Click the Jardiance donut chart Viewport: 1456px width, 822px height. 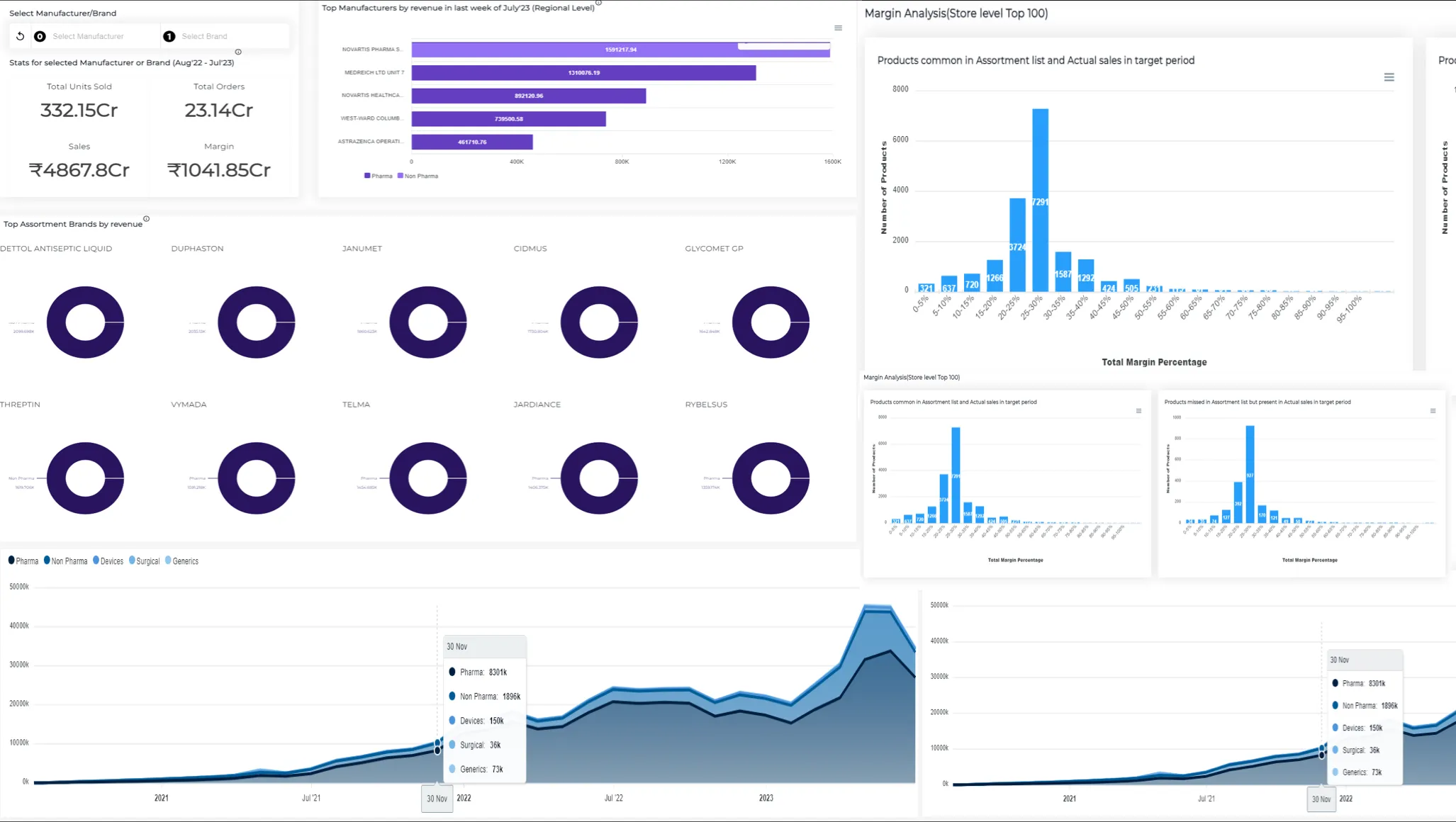(600, 478)
